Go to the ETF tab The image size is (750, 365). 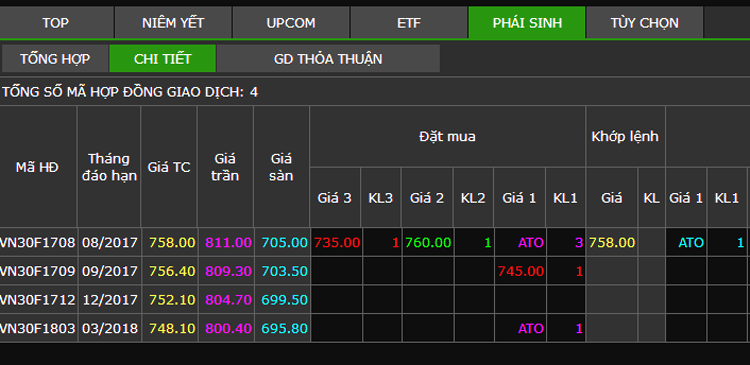pos(409,22)
